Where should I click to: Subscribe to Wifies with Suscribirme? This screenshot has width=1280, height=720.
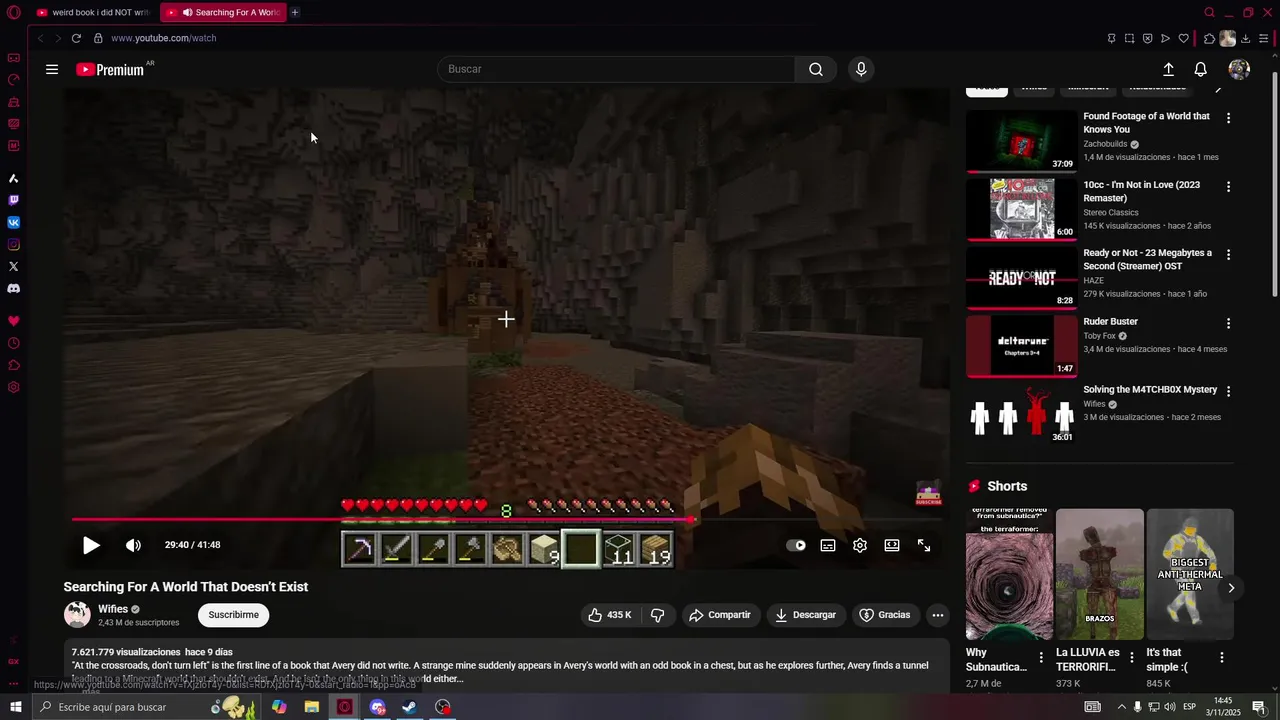coord(233,615)
